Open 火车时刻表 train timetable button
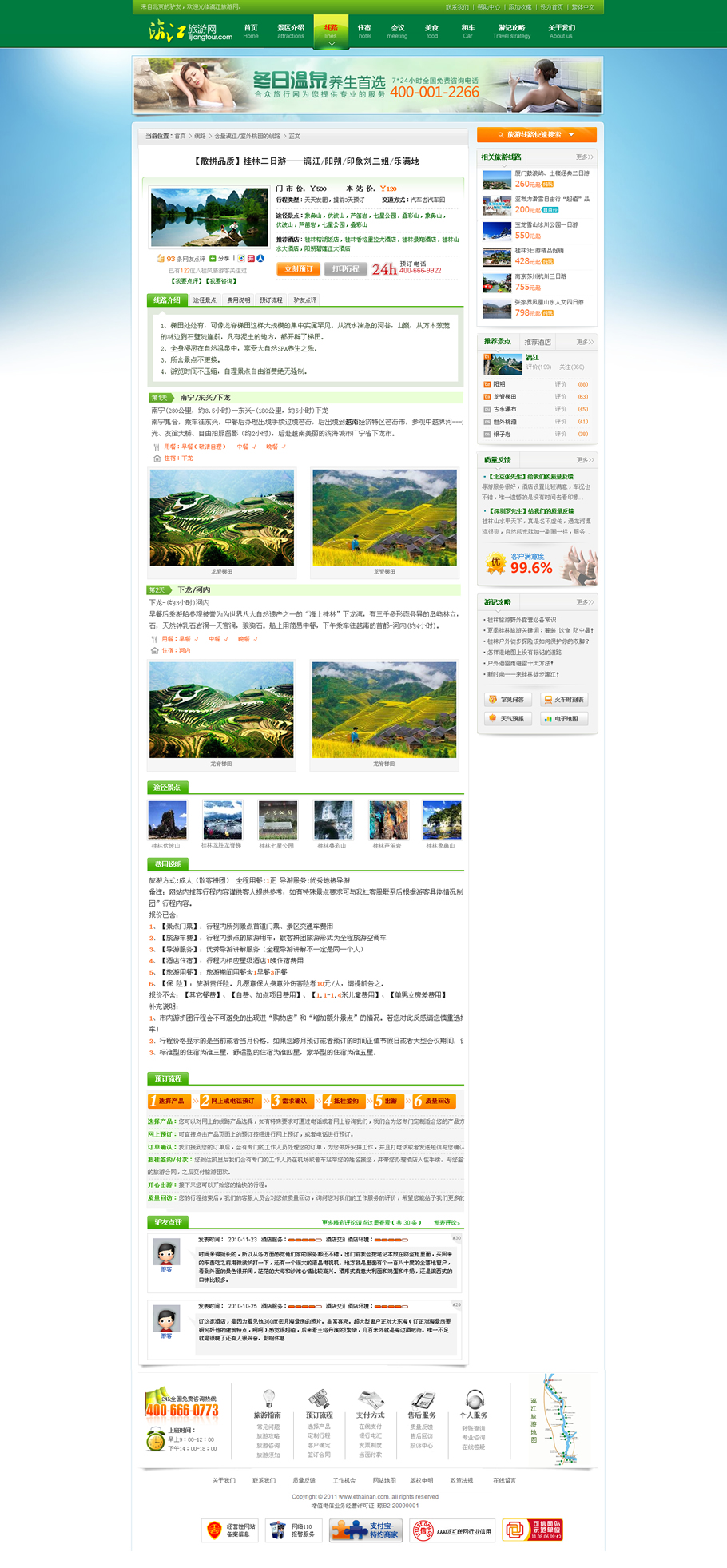Screen dimensions: 727x1568 pyautogui.click(x=564, y=700)
